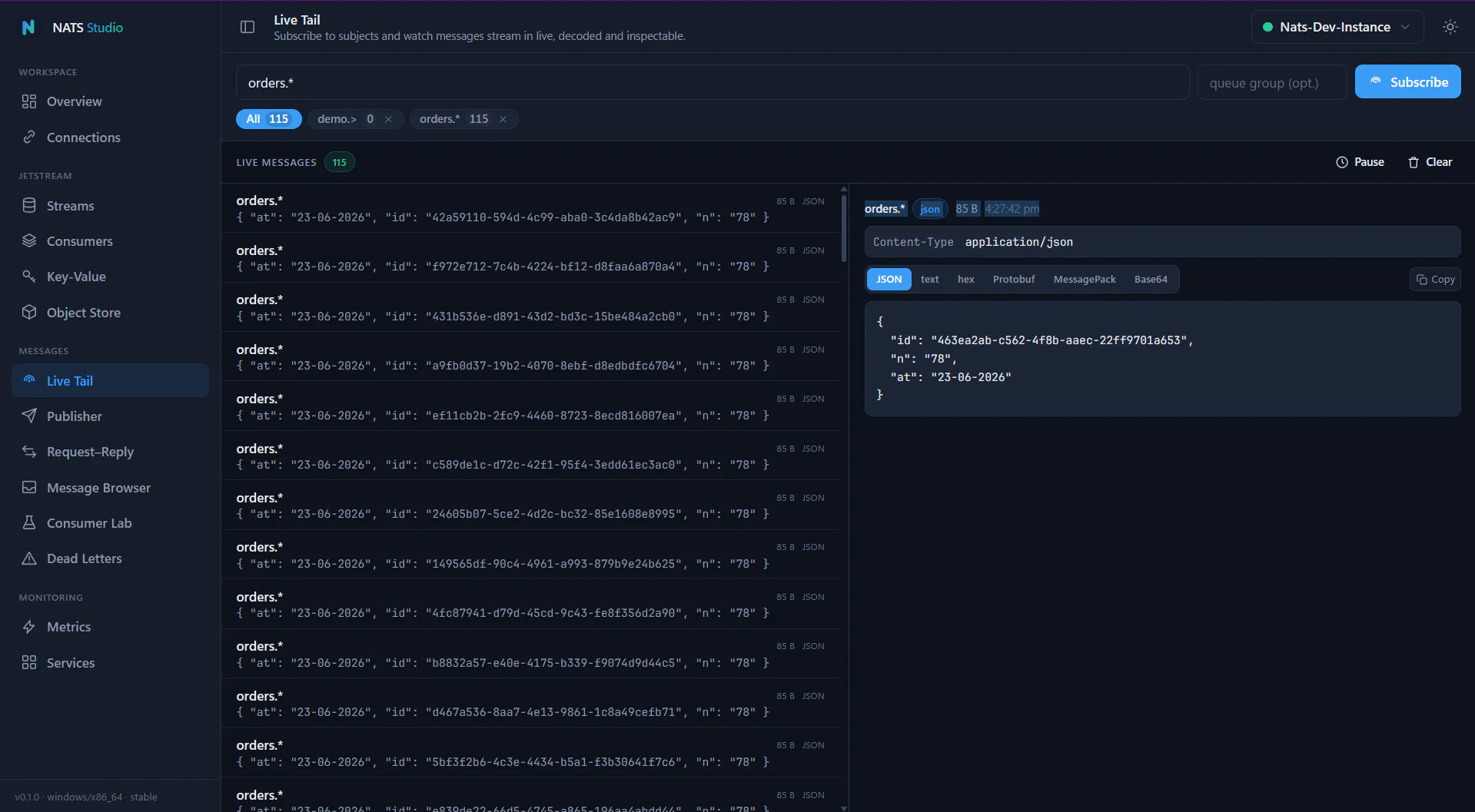Viewport: 1475px width, 812px height.
Task: Click the subject input field containing orders.*
Action: coord(713,83)
